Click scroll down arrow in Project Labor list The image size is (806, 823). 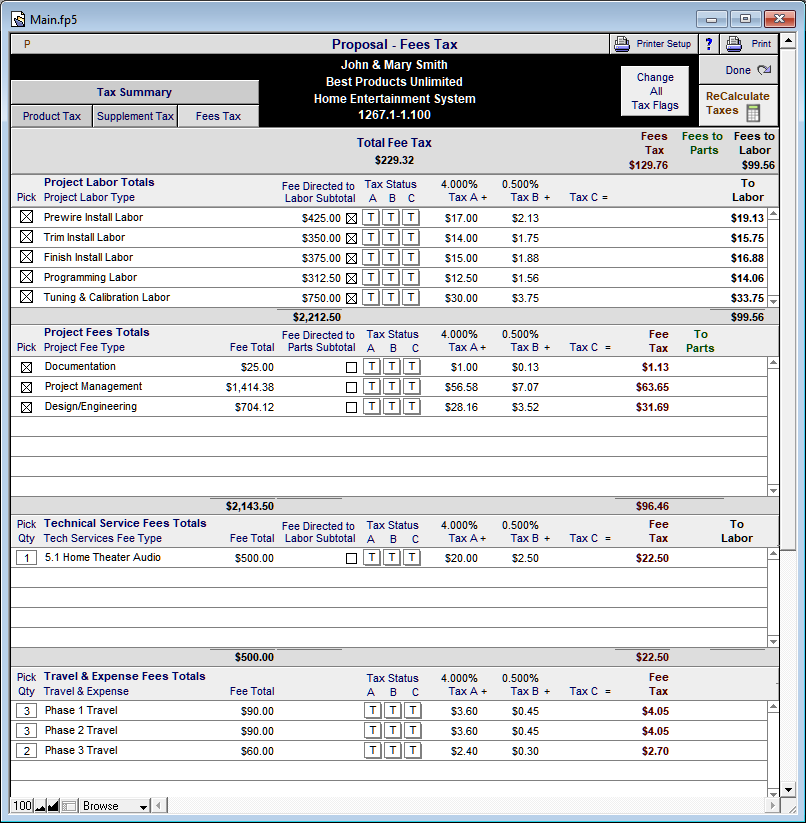[x=773, y=301]
